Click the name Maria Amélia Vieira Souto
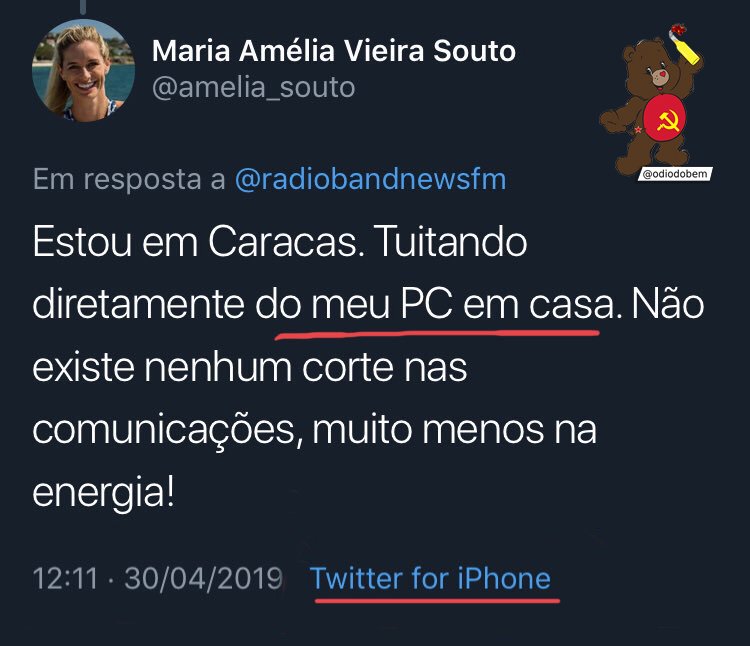Viewport: 750px width, 646px height. click(x=334, y=51)
